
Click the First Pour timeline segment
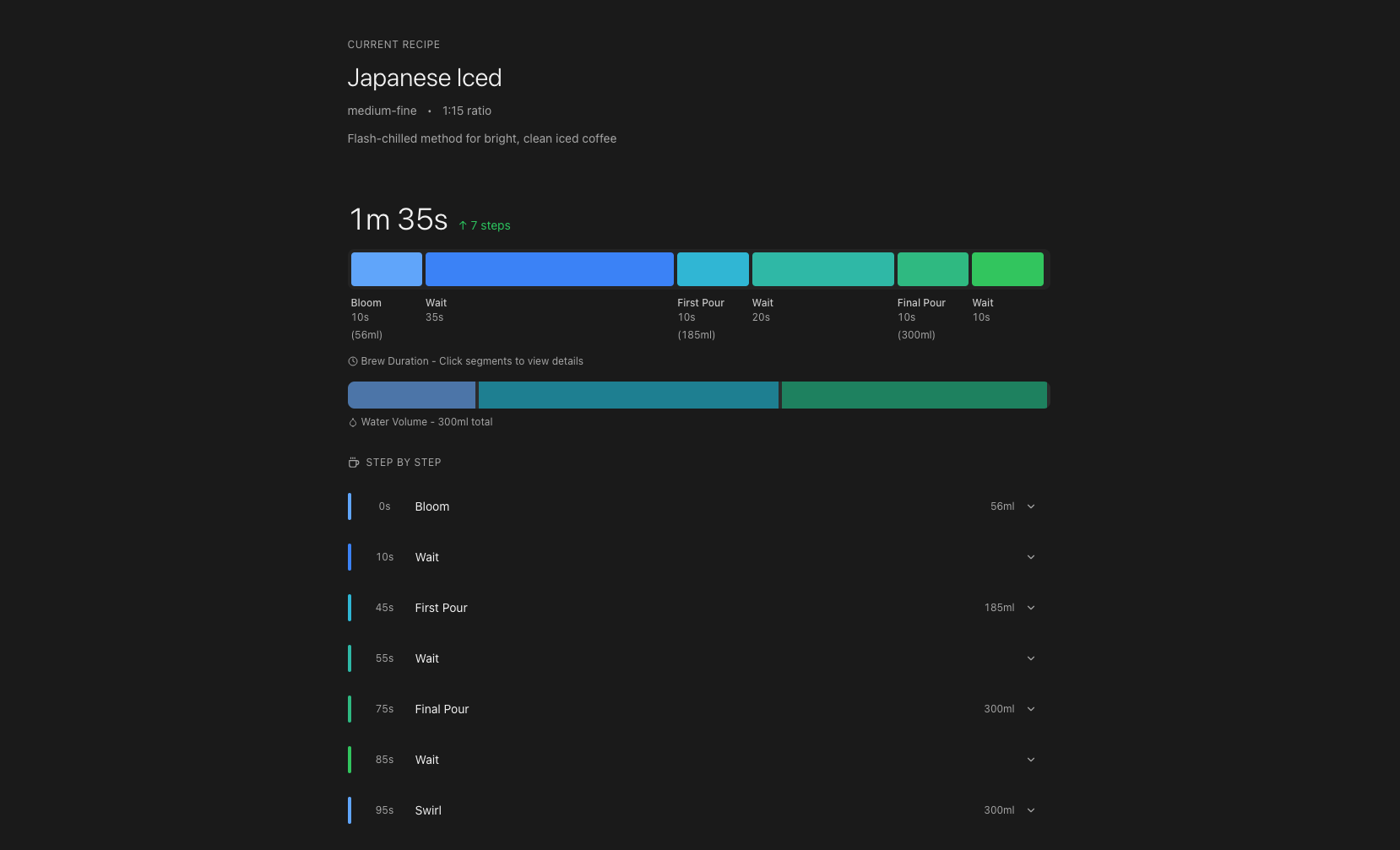point(713,269)
